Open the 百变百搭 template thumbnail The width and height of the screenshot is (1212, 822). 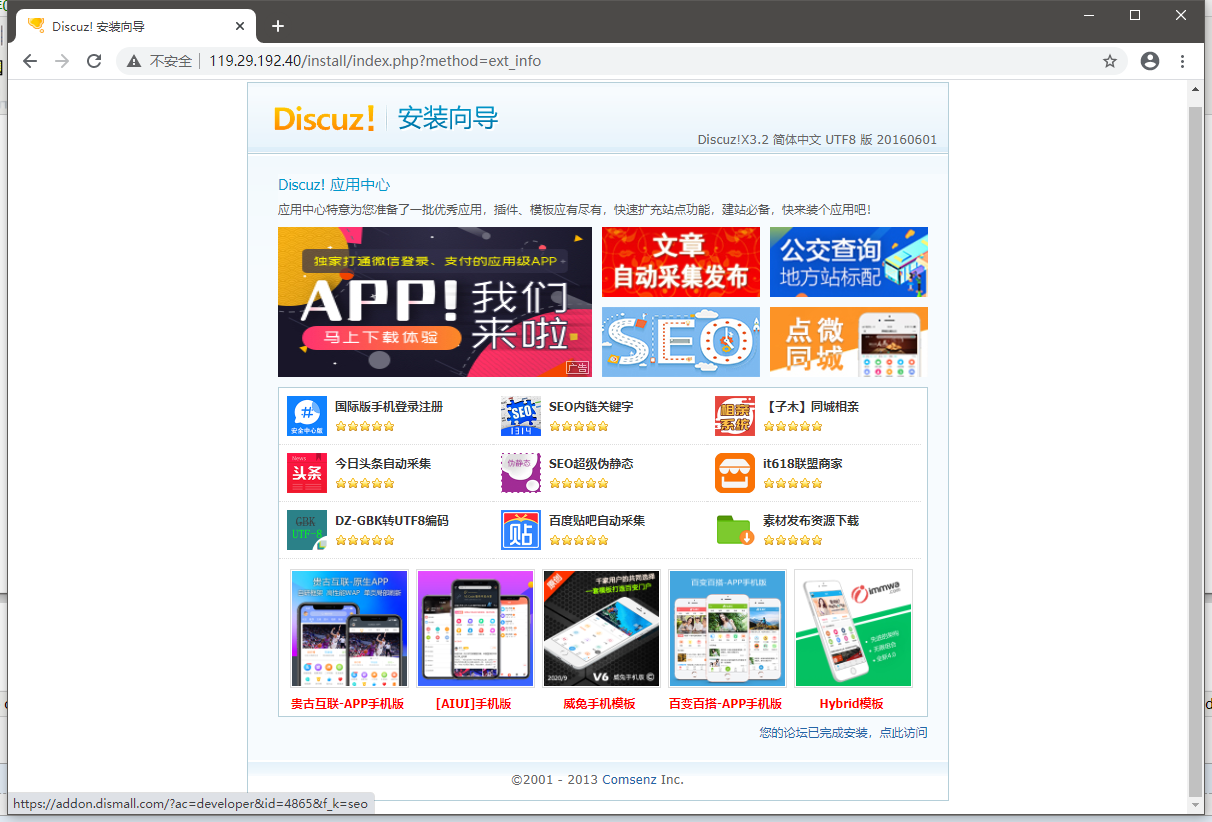click(728, 628)
